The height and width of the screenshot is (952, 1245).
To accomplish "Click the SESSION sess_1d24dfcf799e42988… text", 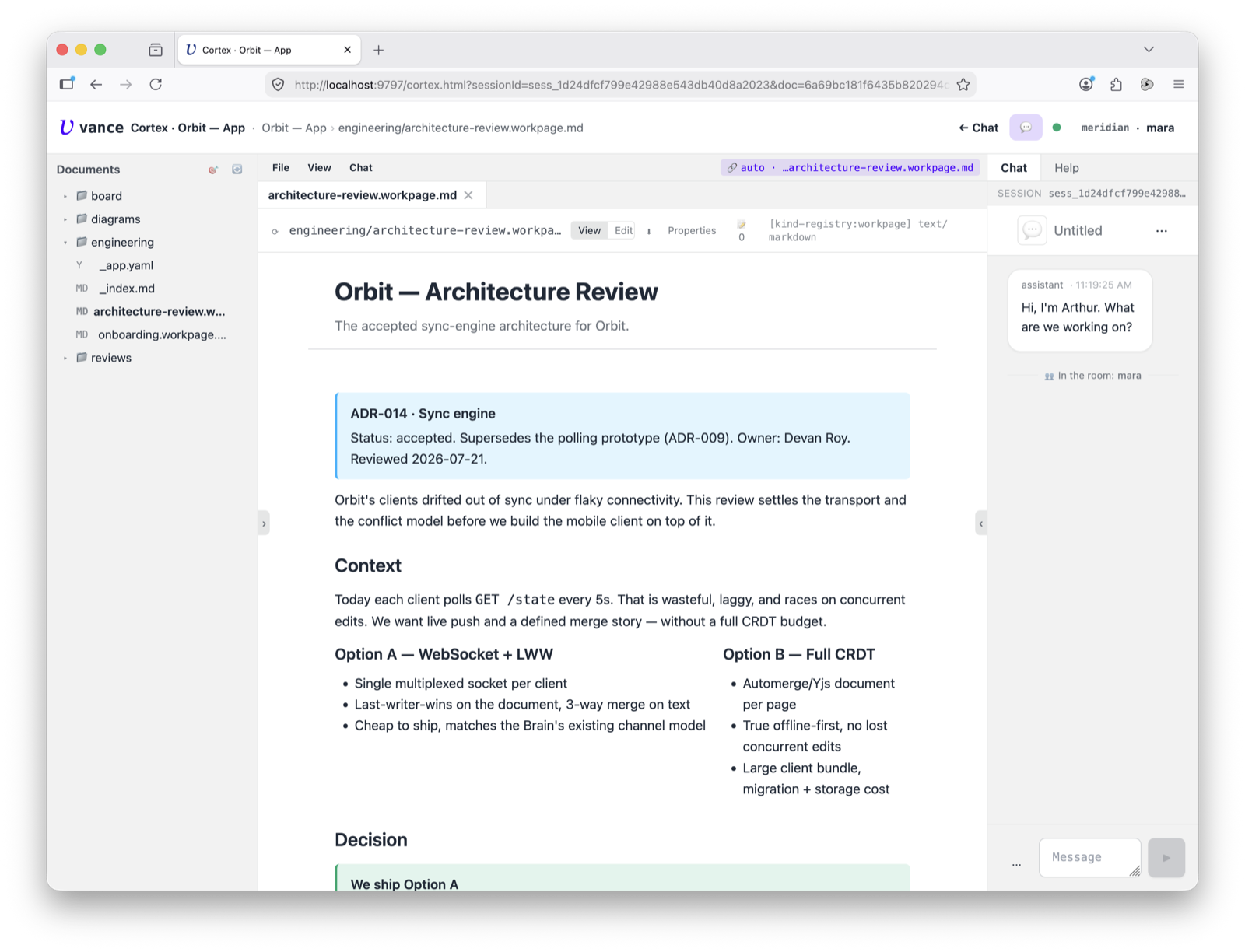I will pos(1092,194).
